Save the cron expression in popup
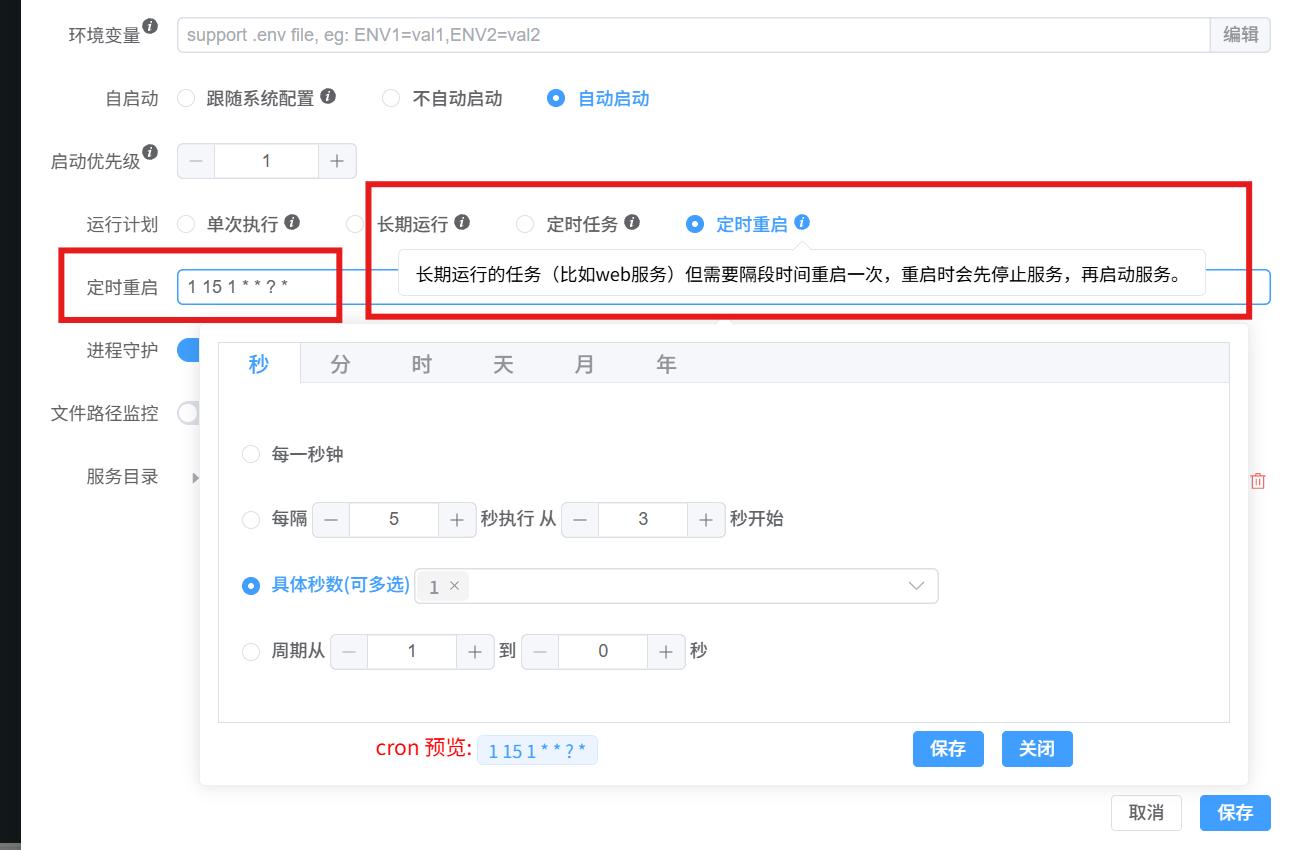The width and height of the screenshot is (1296, 850). (x=948, y=749)
